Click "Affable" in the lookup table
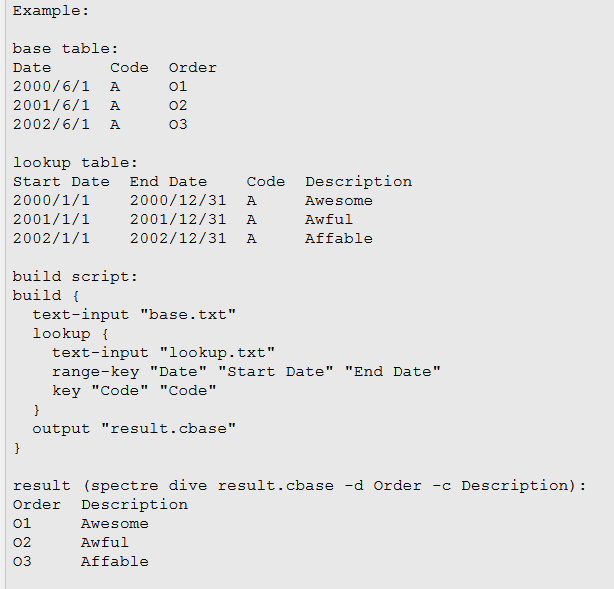This screenshot has height=589, width=614. point(339,238)
